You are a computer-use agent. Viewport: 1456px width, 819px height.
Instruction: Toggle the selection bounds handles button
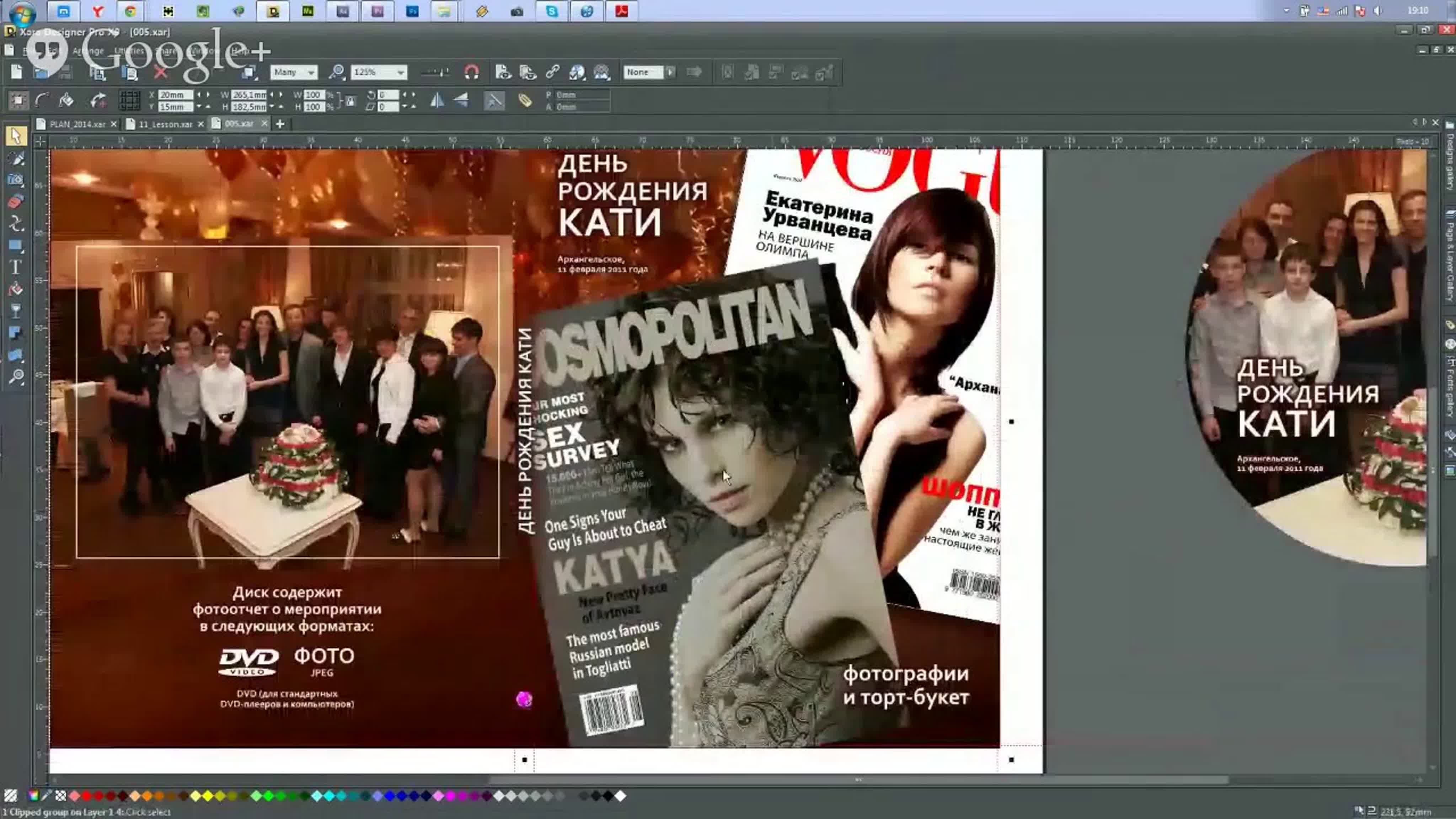click(18, 101)
